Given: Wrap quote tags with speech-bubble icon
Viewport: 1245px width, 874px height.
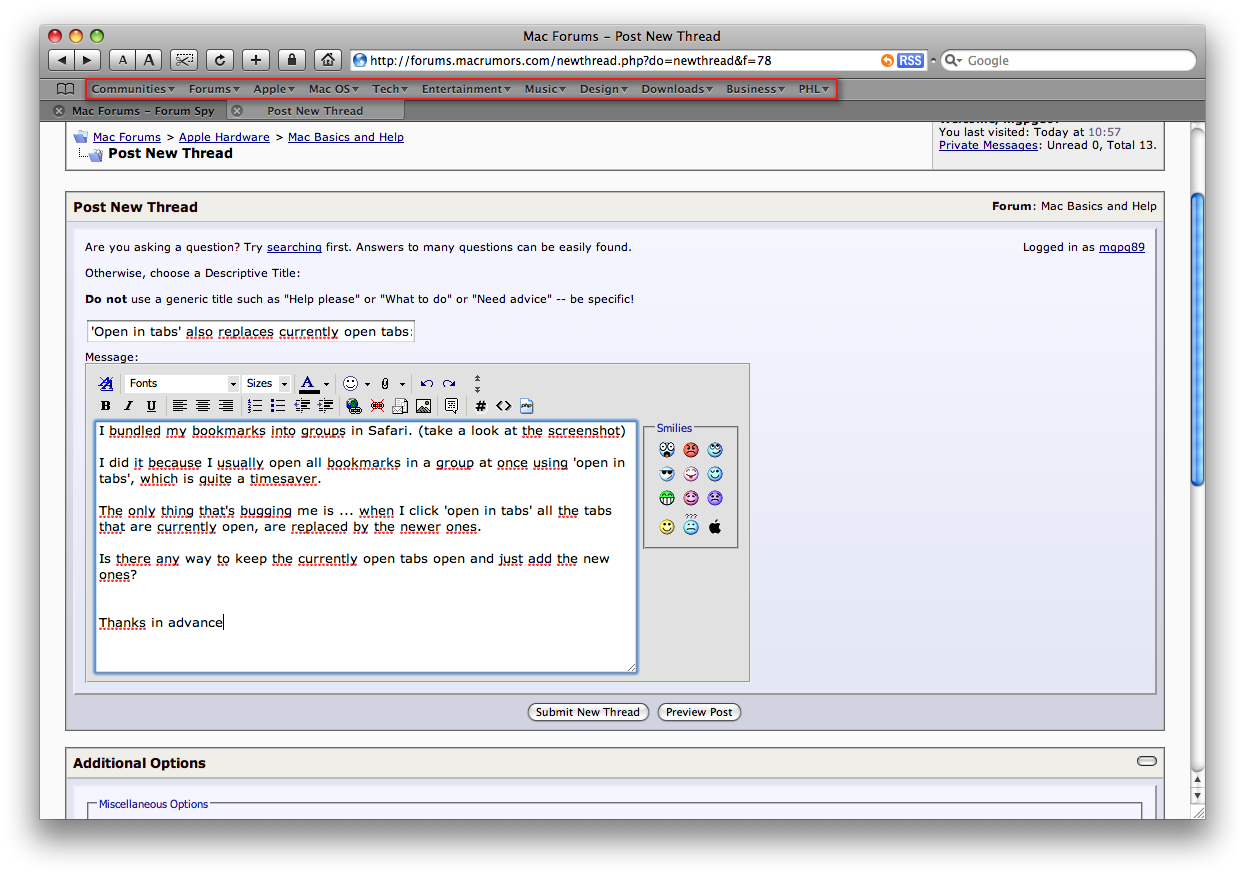Looking at the screenshot, I should coord(452,406).
